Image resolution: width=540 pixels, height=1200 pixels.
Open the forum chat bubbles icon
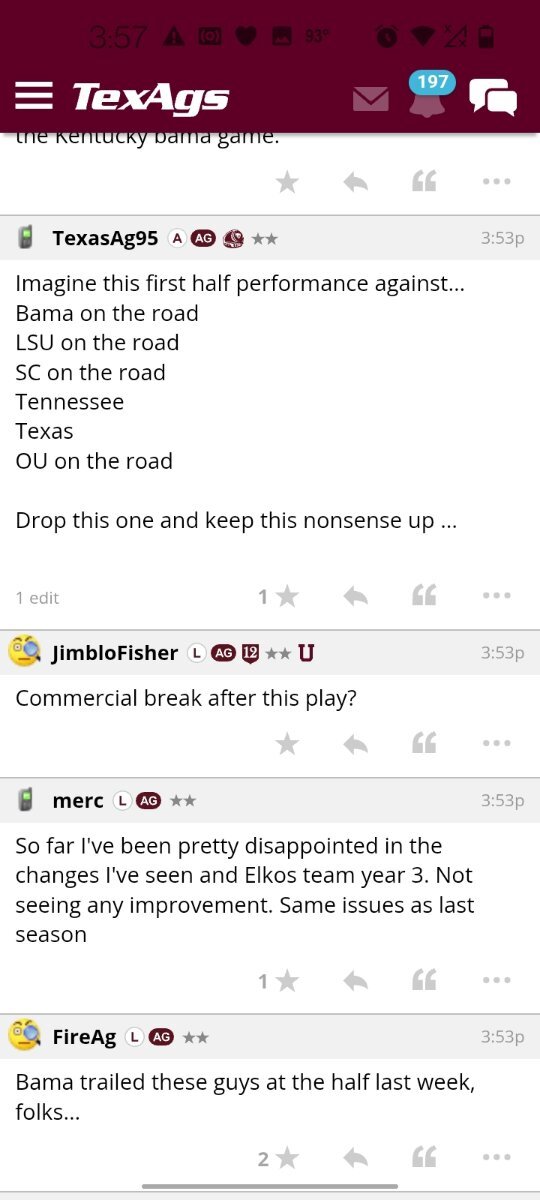[x=493, y=97]
